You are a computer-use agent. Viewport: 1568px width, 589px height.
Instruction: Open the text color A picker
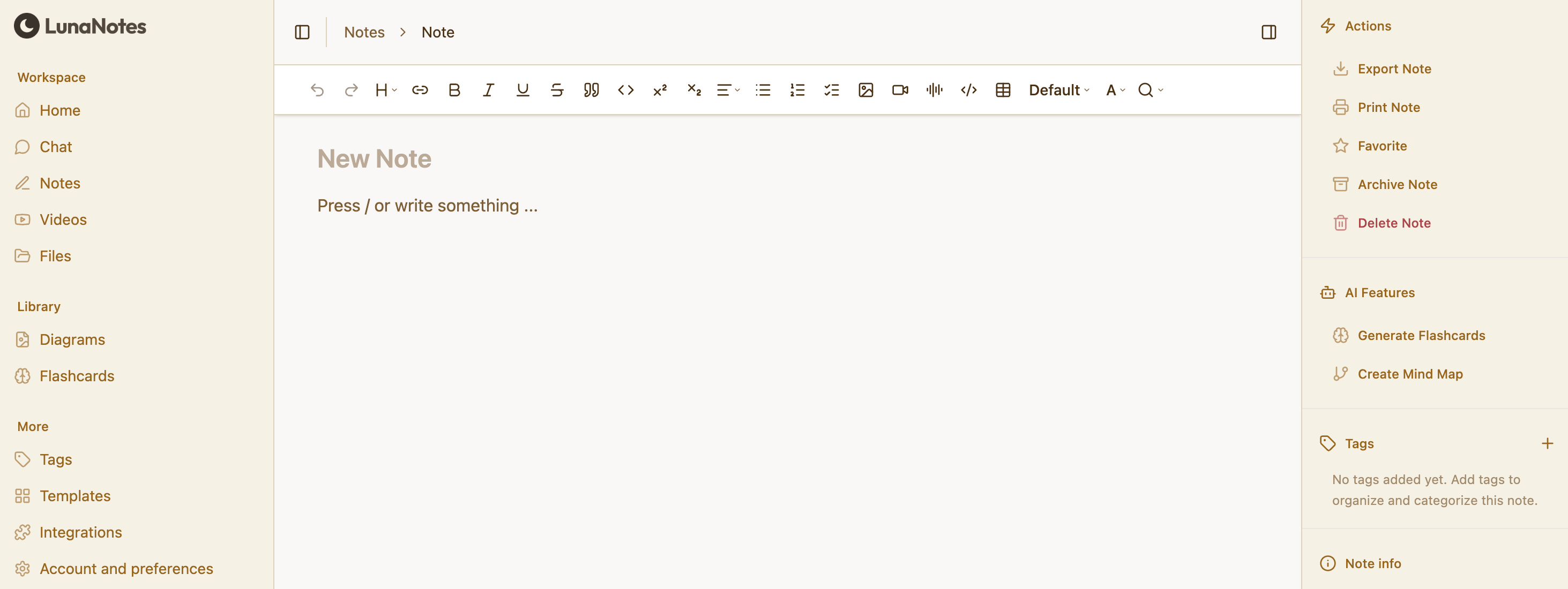pyautogui.click(x=1115, y=90)
